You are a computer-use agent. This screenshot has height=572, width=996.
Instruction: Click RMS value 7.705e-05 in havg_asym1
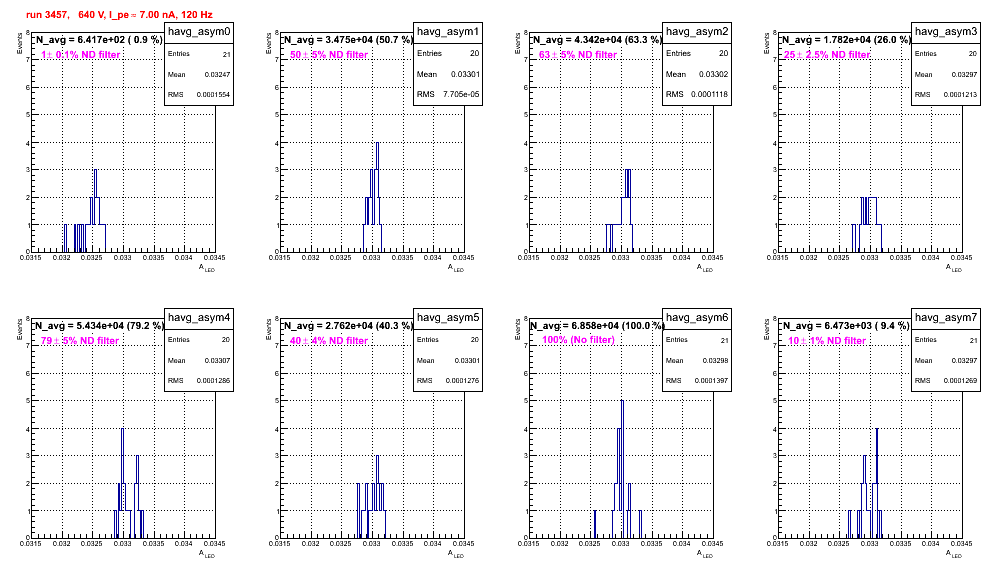tap(462, 94)
